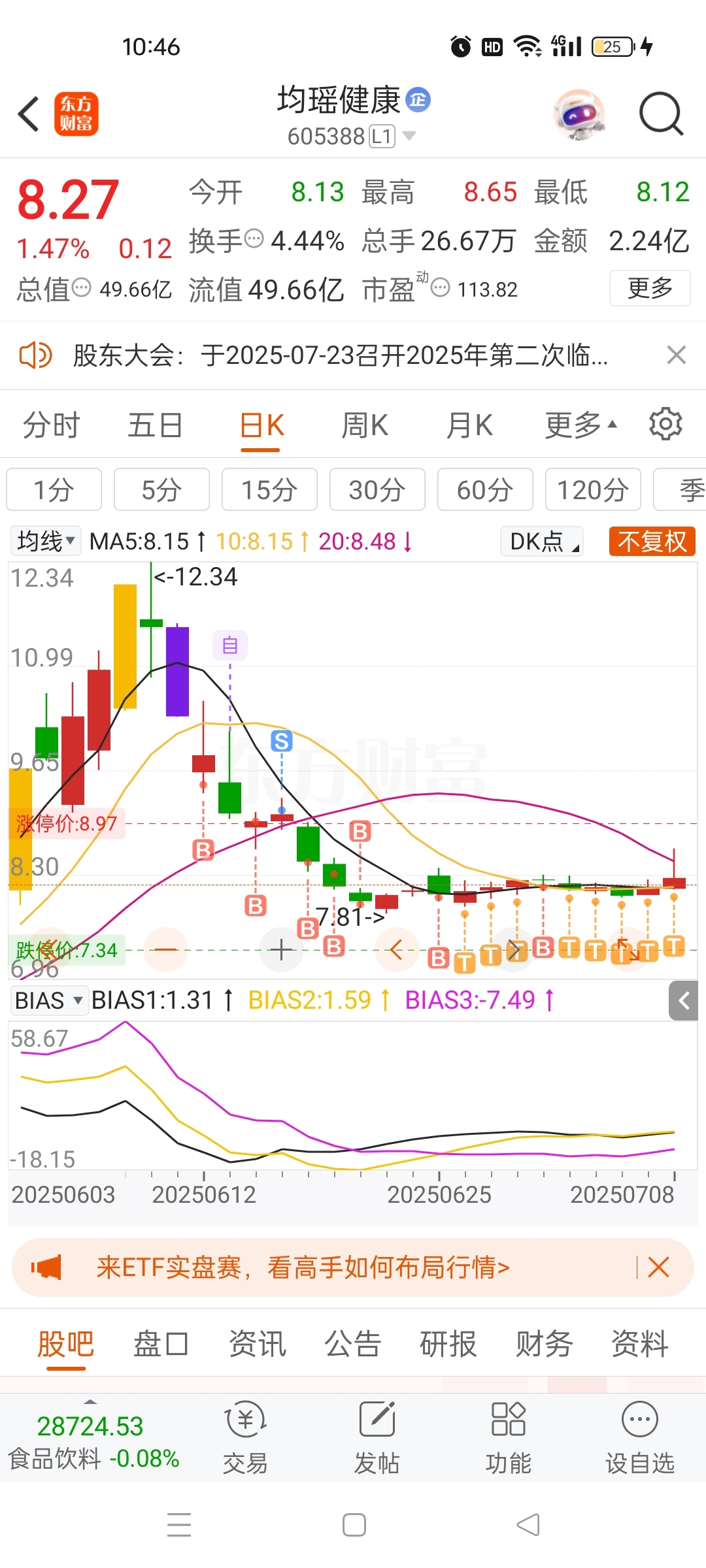The image size is (706, 1568).
Task: Select the 30分 period
Action: pos(377,489)
